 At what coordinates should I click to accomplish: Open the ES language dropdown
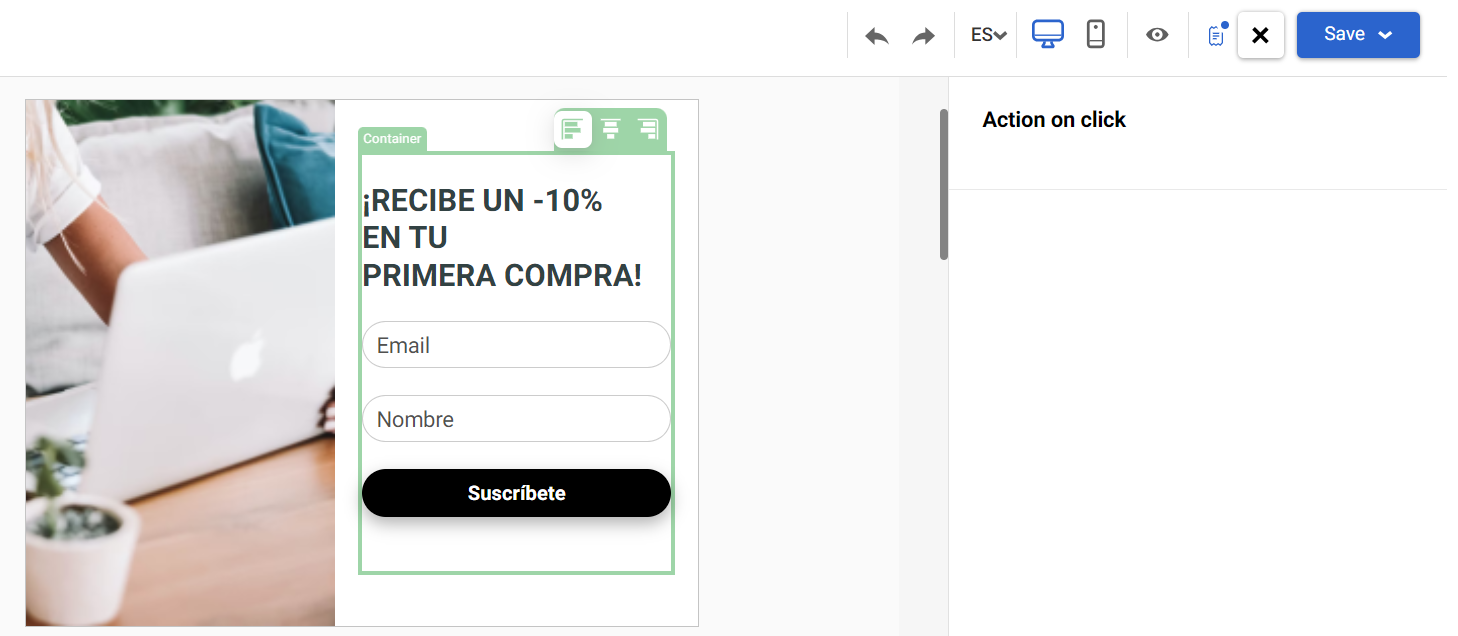coord(988,35)
